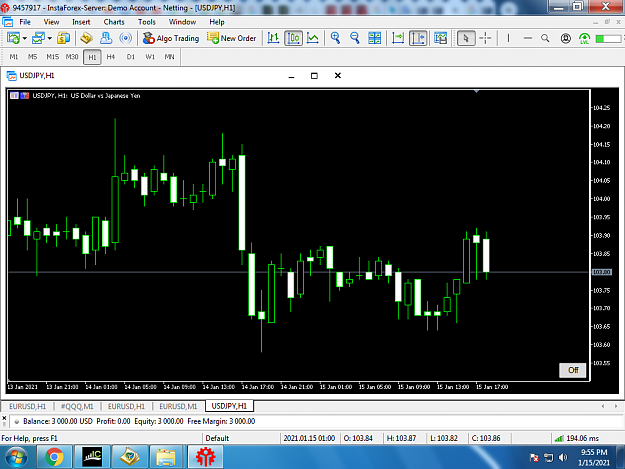Viewport: 625px width, 469px height.
Task: Click the New Chart icon
Action: (x=13, y=38)
